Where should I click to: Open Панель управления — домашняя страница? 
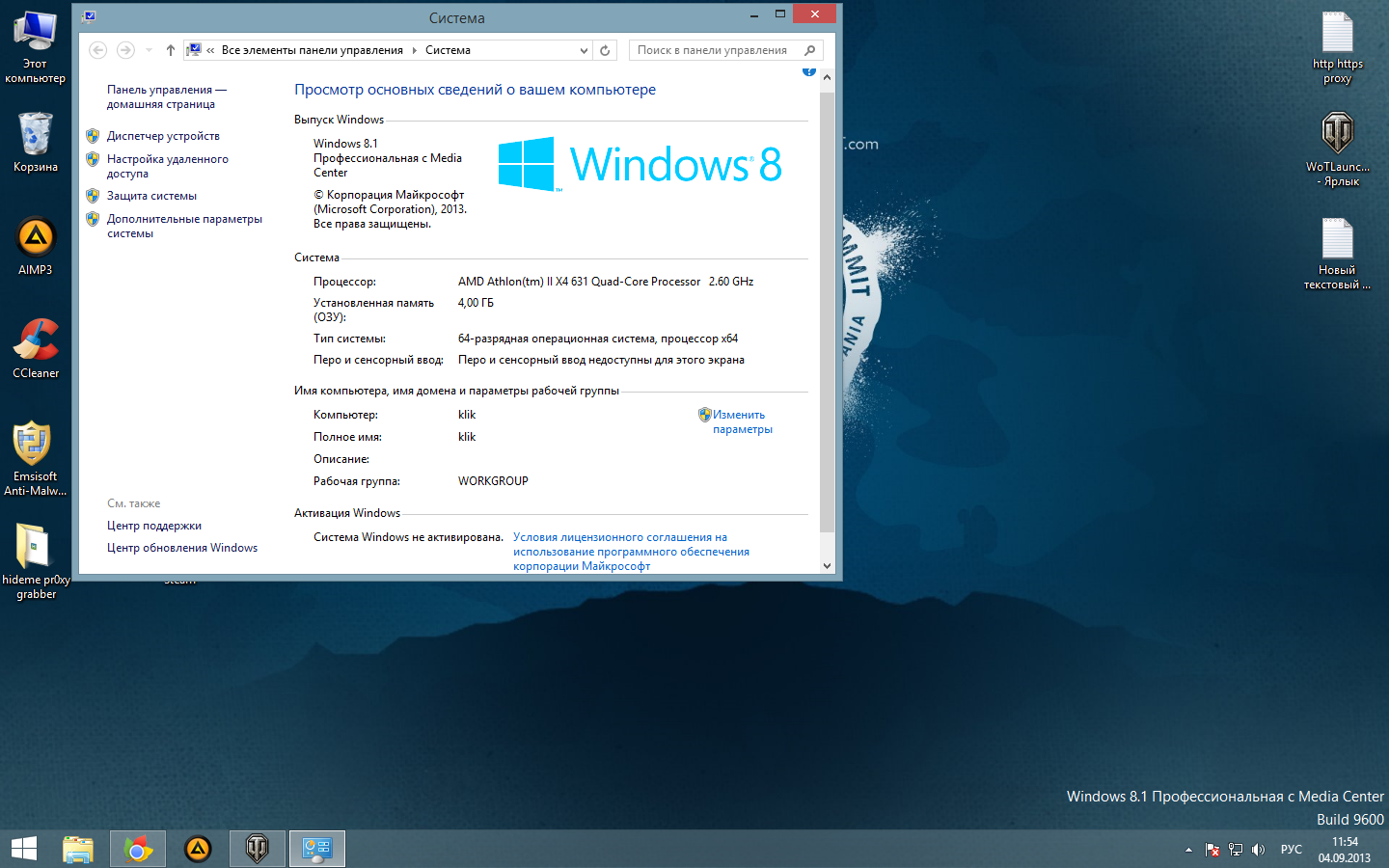167,96
